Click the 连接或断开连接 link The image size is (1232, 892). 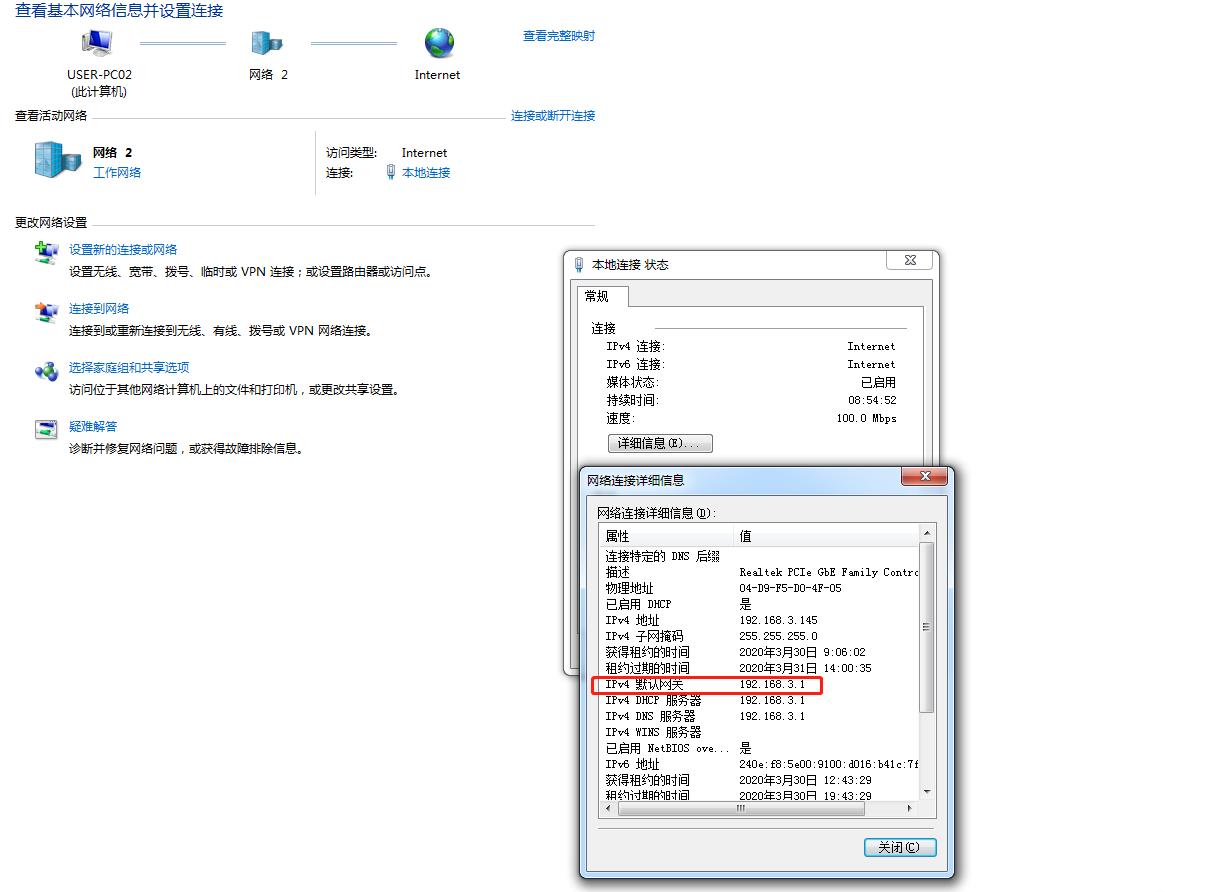552,116
